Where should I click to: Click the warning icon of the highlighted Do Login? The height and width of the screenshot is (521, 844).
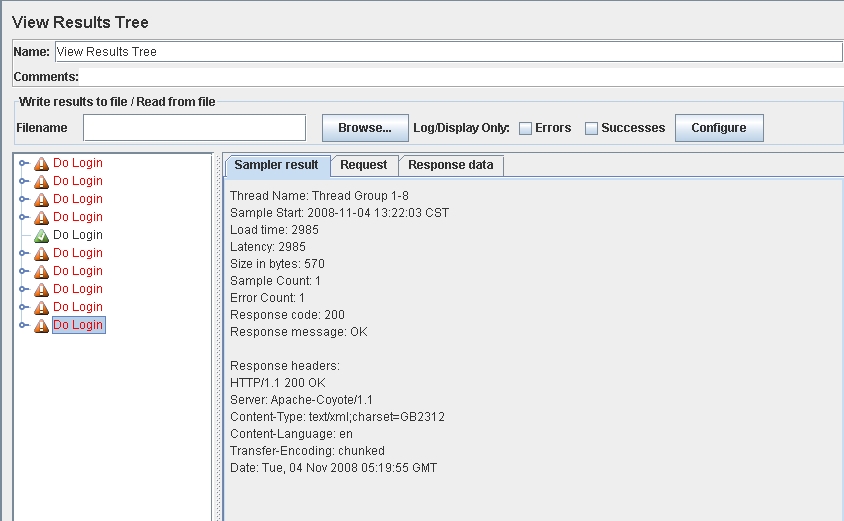coord(41,326)
